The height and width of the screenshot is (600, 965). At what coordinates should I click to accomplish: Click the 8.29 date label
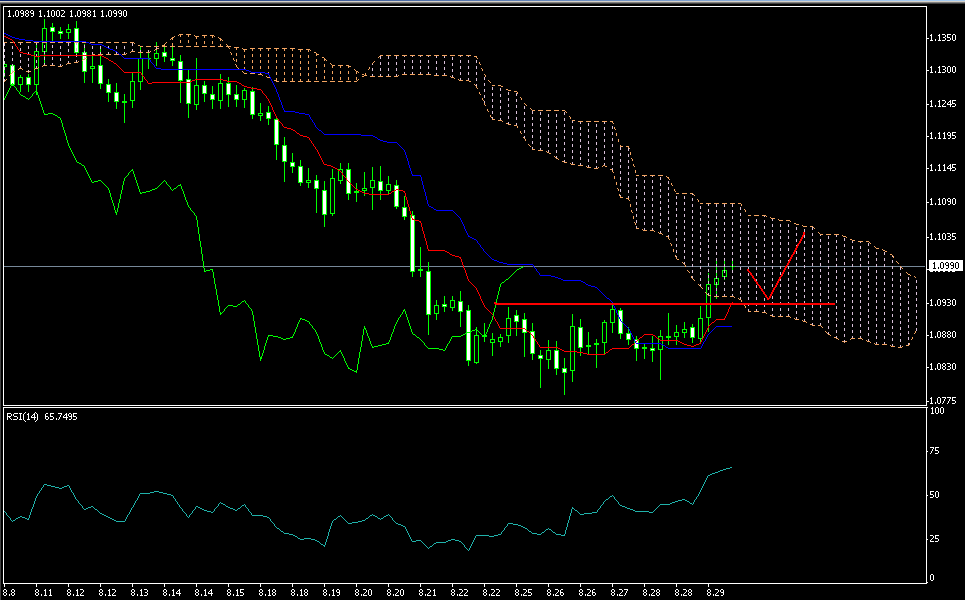click(x=716, y=593)
